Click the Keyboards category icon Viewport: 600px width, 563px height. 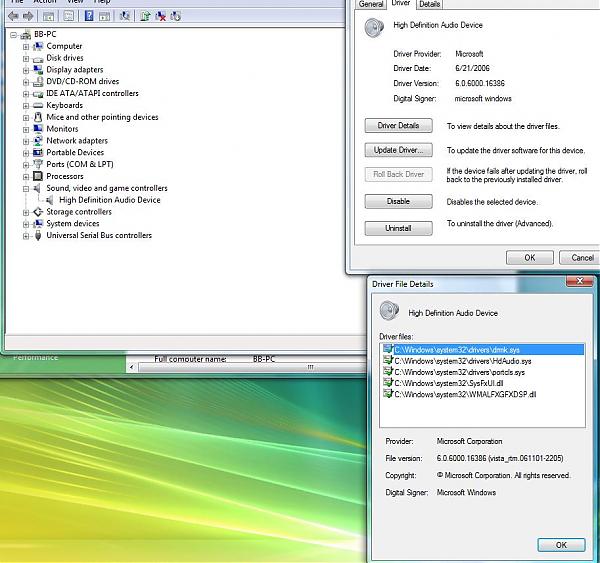[38, 105]
